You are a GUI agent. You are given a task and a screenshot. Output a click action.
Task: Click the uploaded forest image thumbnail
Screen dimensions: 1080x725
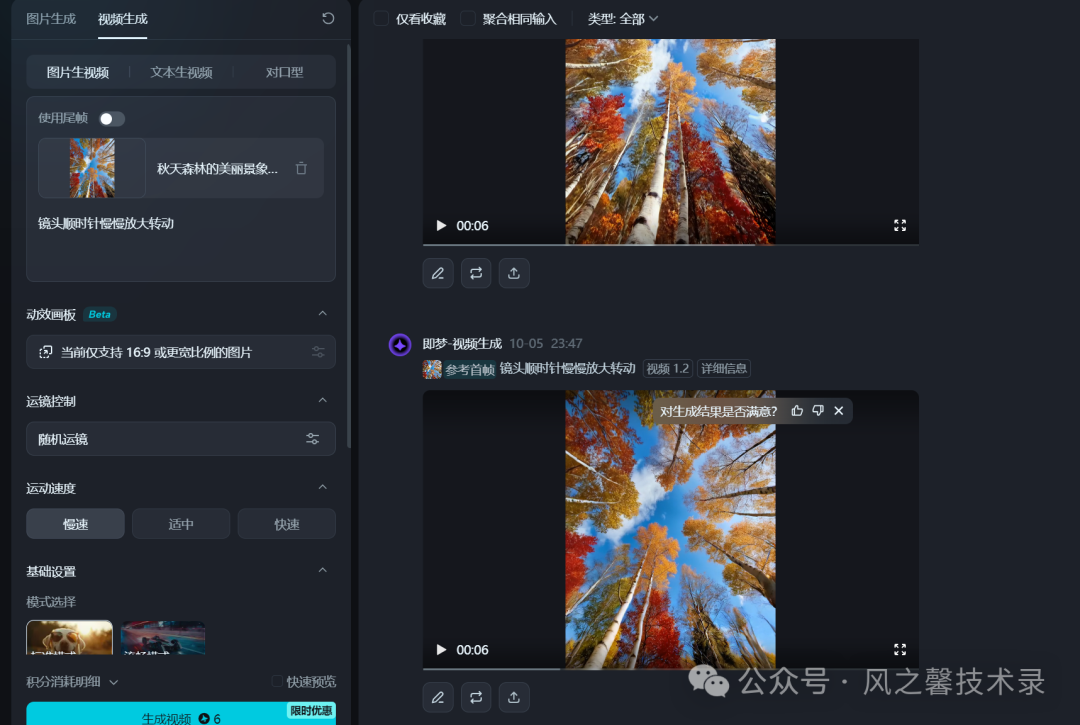[92, 168]
